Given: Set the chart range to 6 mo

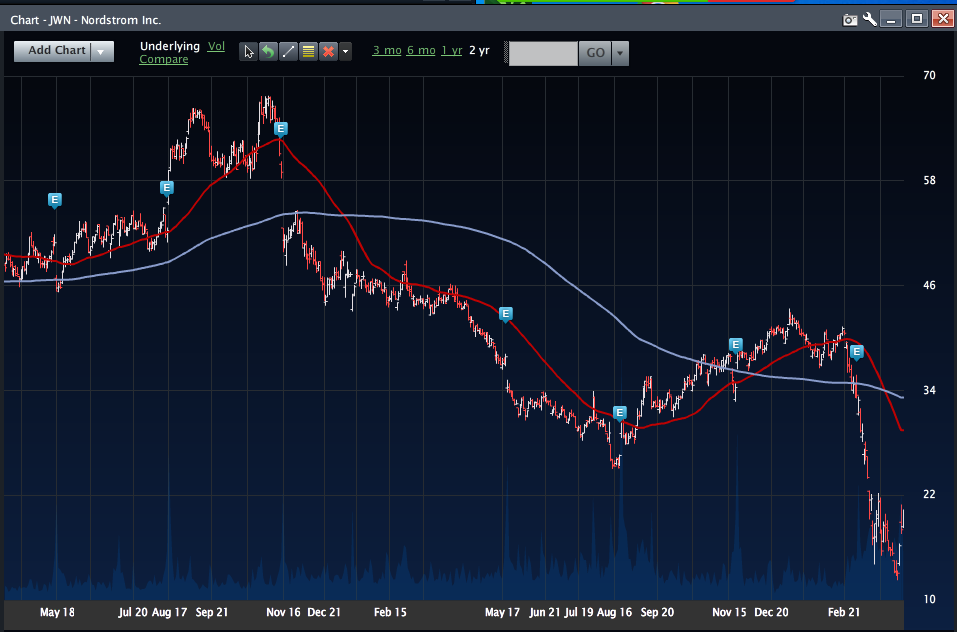Looking at the screenshot, I should pyautogui.click(x=420, y=51).
